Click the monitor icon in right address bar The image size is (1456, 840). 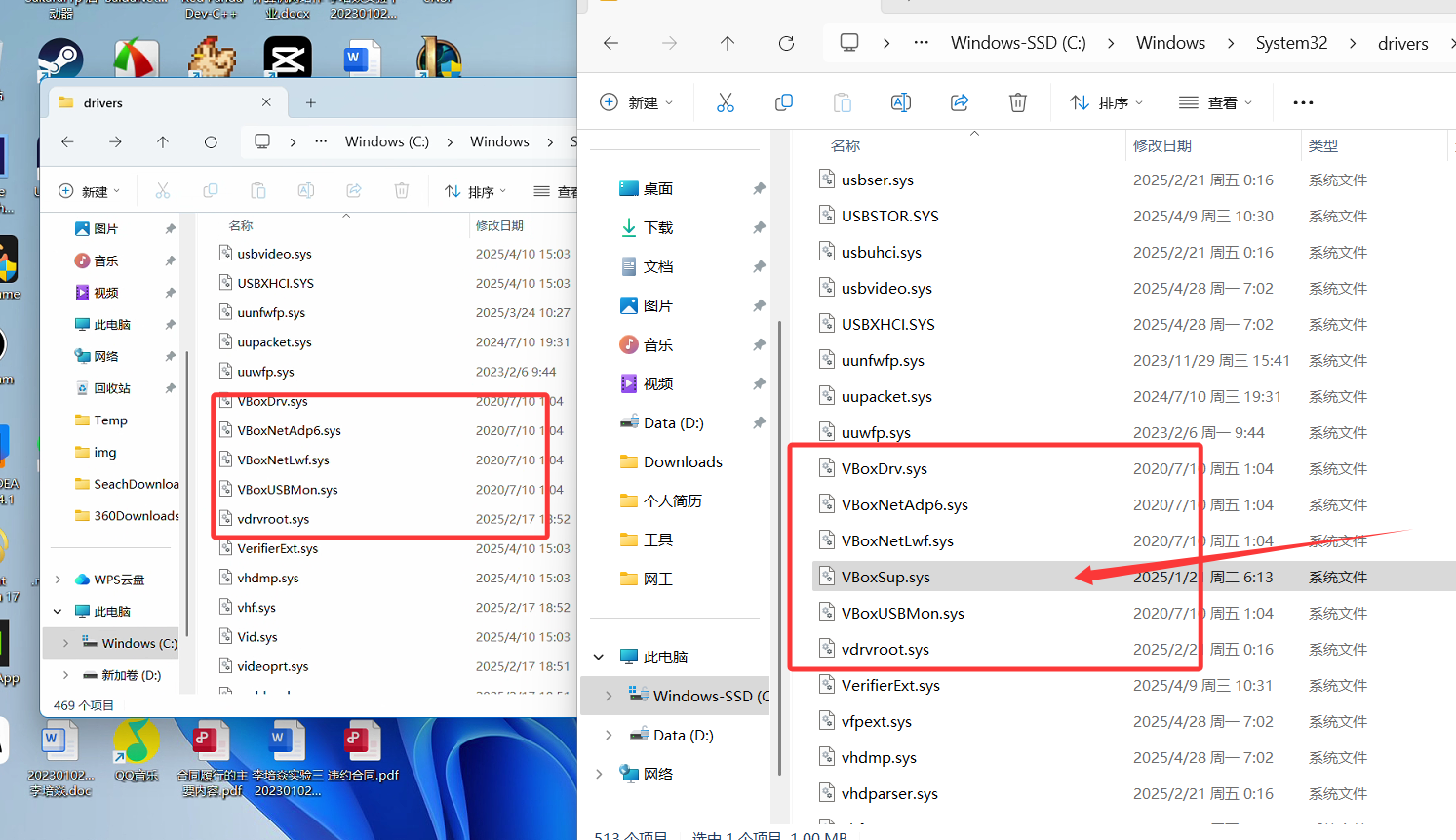[849, 43]
